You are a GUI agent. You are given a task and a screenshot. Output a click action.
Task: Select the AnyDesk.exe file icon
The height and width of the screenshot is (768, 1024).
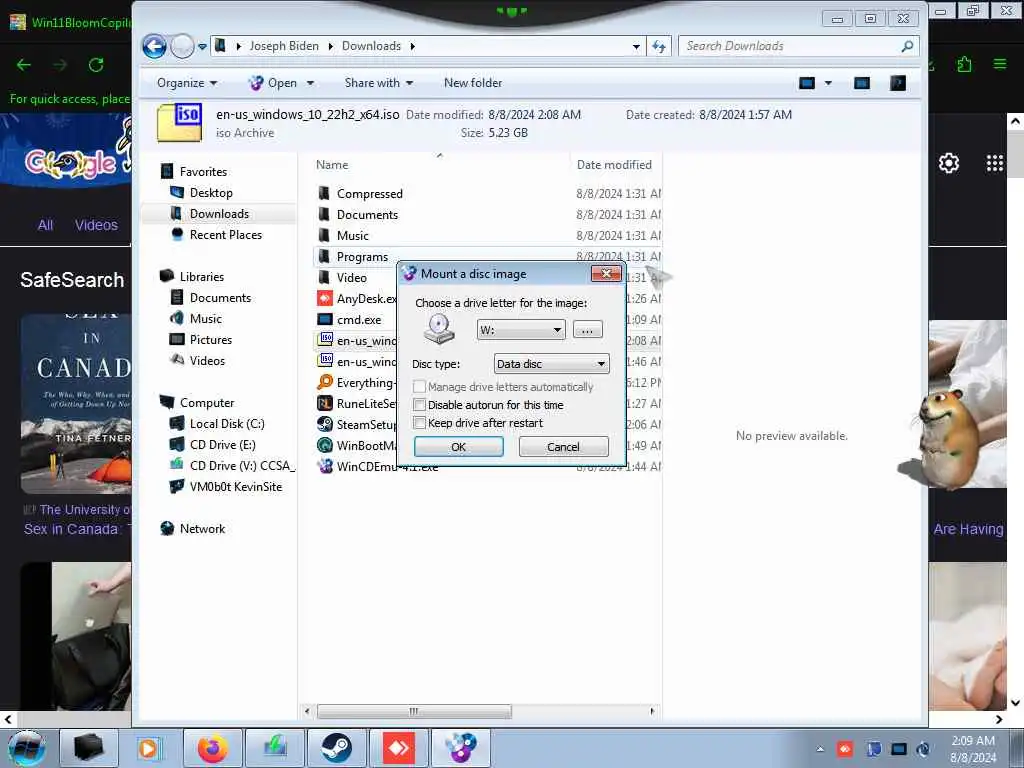pyautogui.click(x=325, y=298)
